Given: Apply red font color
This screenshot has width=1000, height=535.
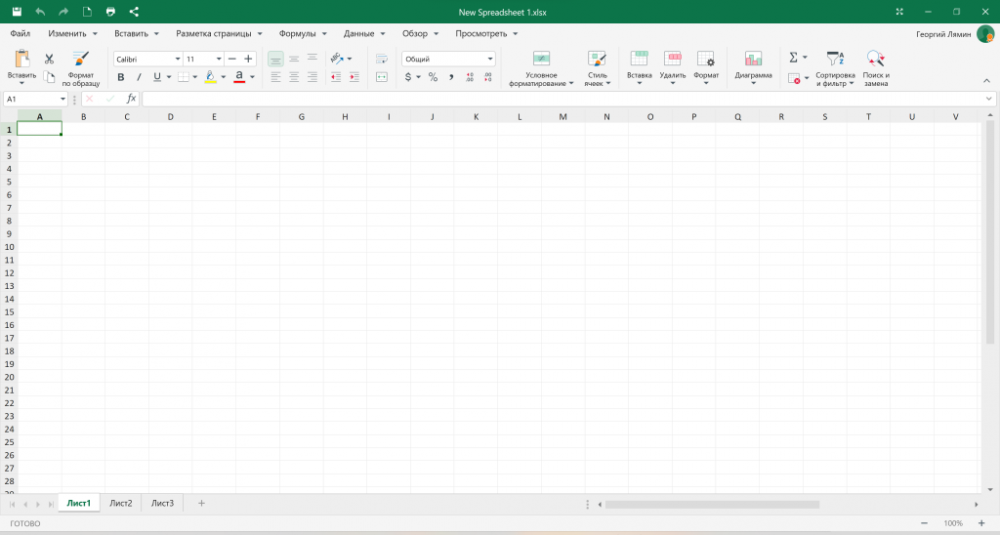Looking at the screenshot, I should 239,77.
